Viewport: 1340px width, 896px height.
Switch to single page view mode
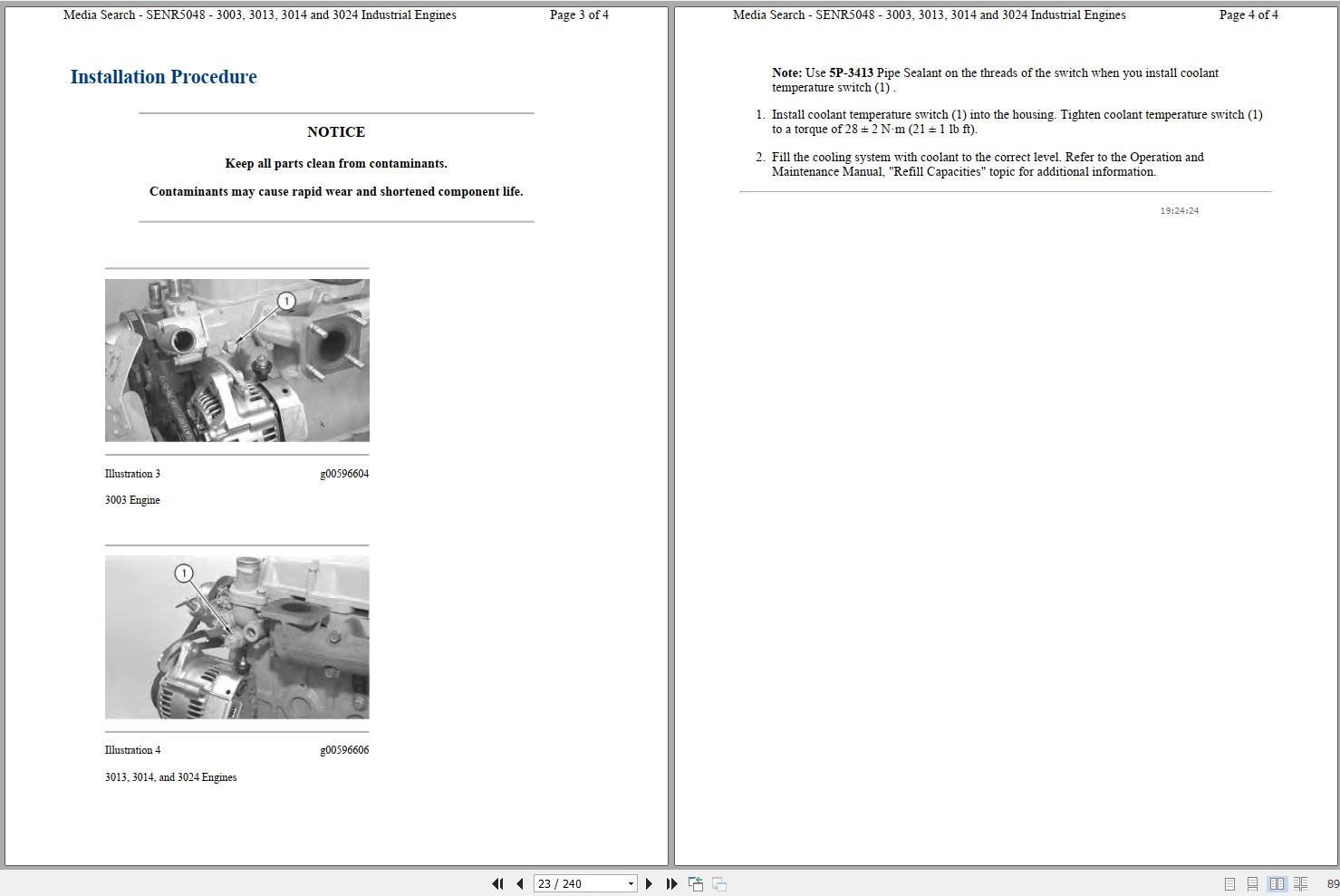(x=1229, y=883)
